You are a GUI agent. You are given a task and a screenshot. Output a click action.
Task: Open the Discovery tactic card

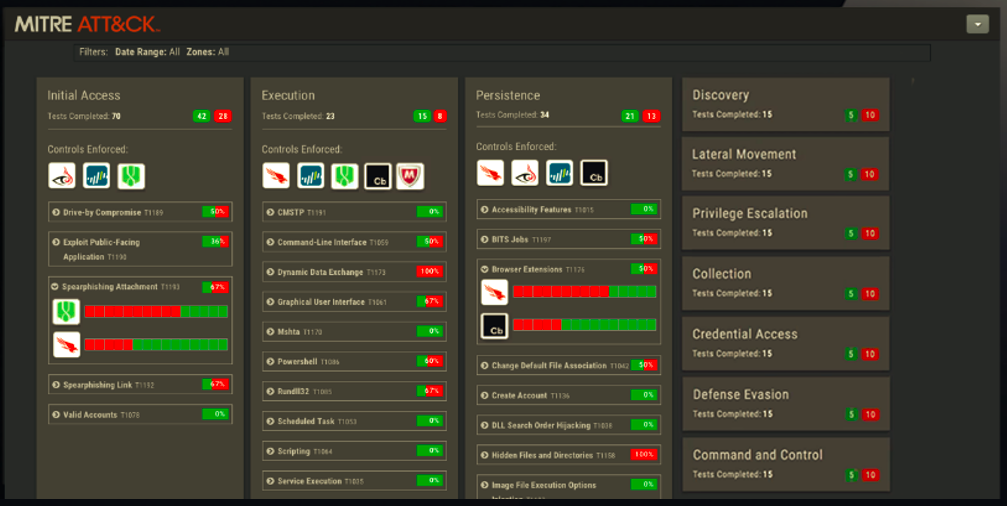785,105
